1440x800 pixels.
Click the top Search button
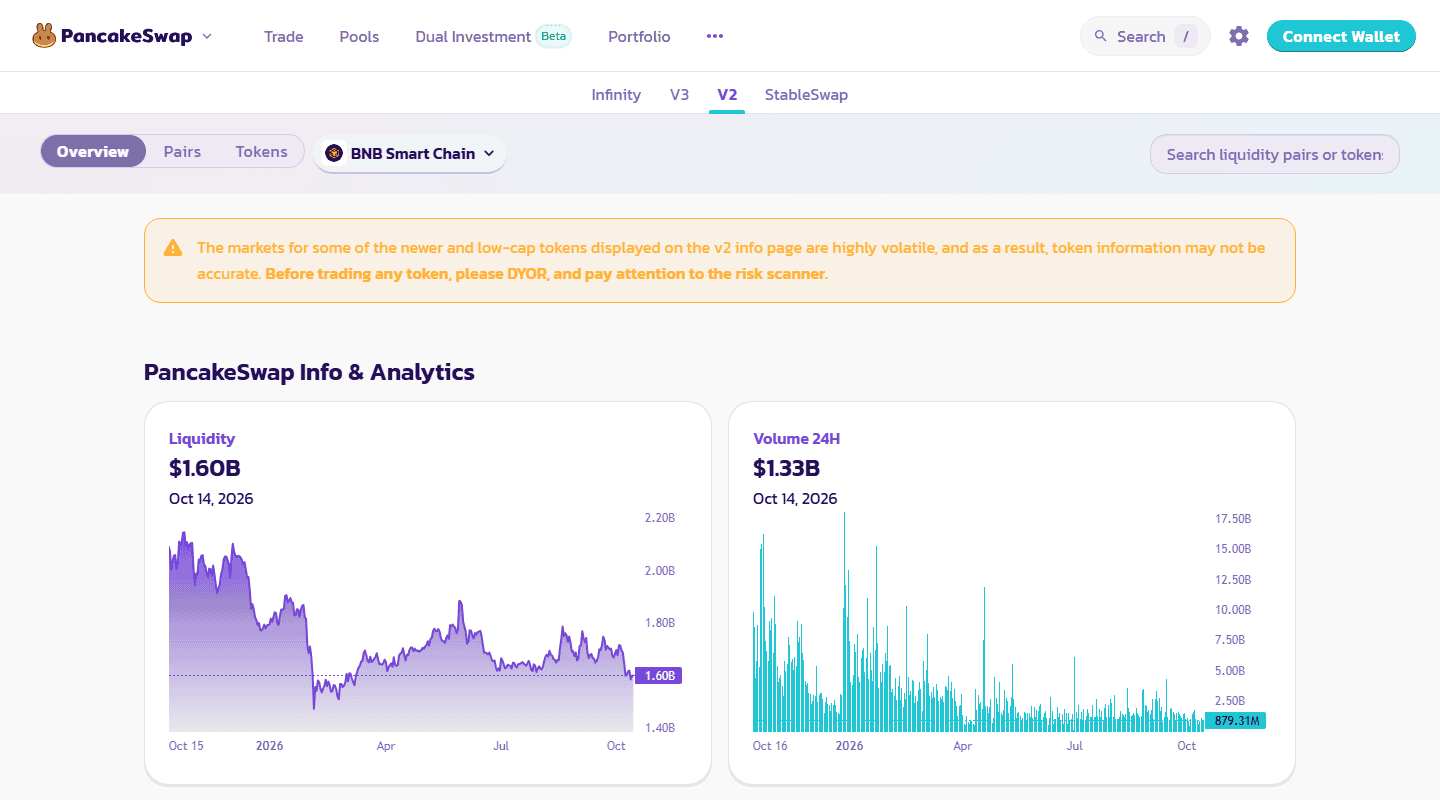coord(1145,36)
